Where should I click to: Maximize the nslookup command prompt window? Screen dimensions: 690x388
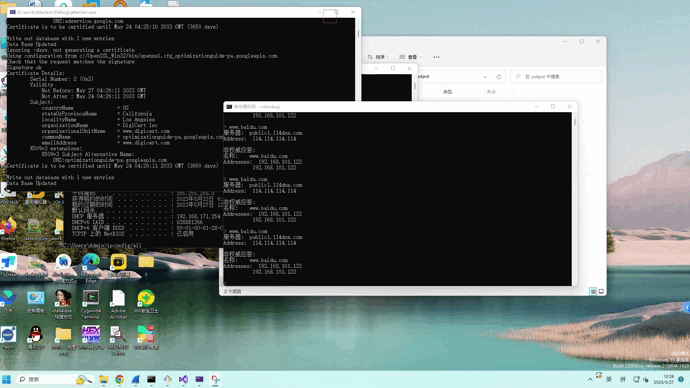(x=553, y=106)
